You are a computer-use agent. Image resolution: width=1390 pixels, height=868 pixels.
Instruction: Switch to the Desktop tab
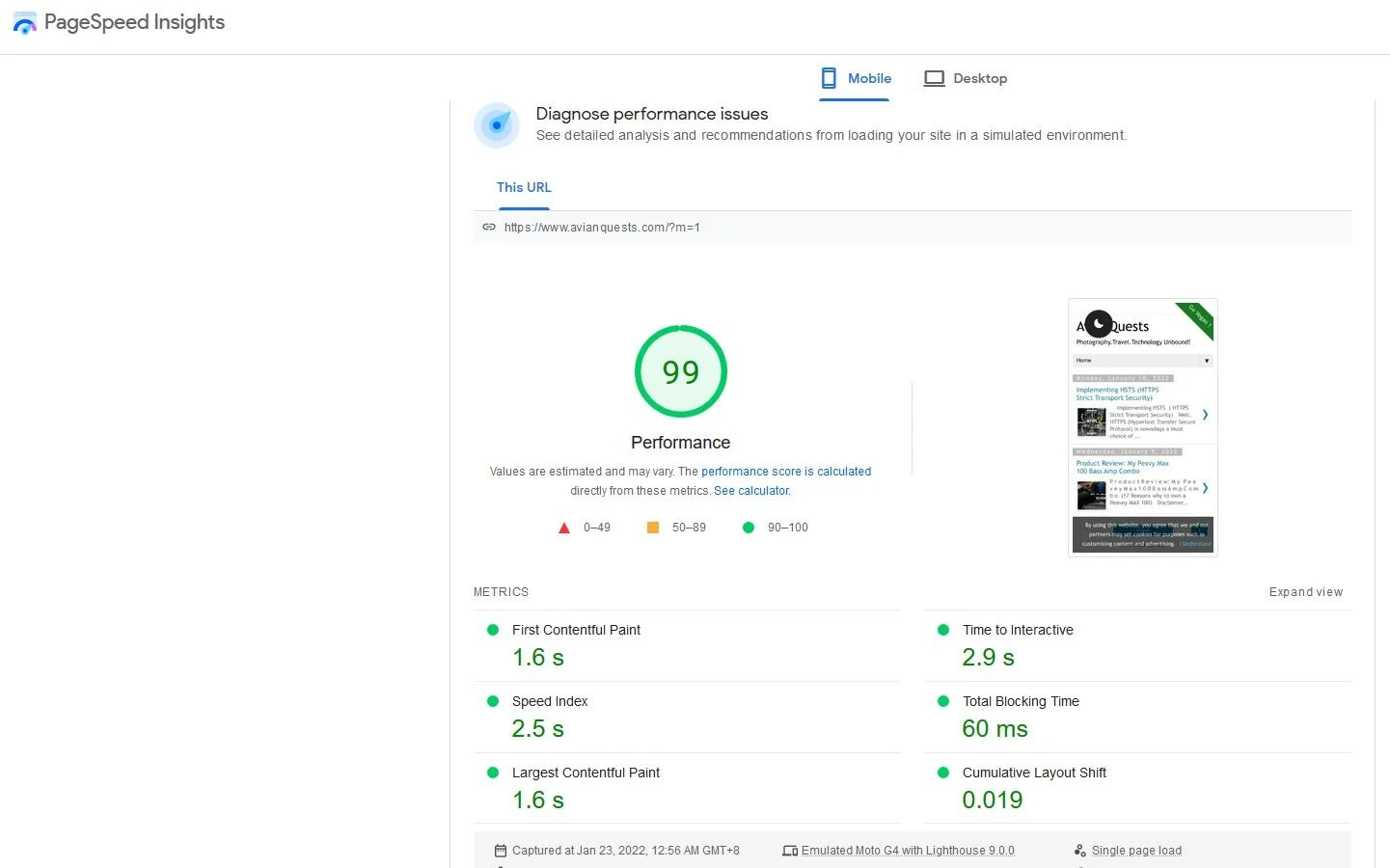966,79
